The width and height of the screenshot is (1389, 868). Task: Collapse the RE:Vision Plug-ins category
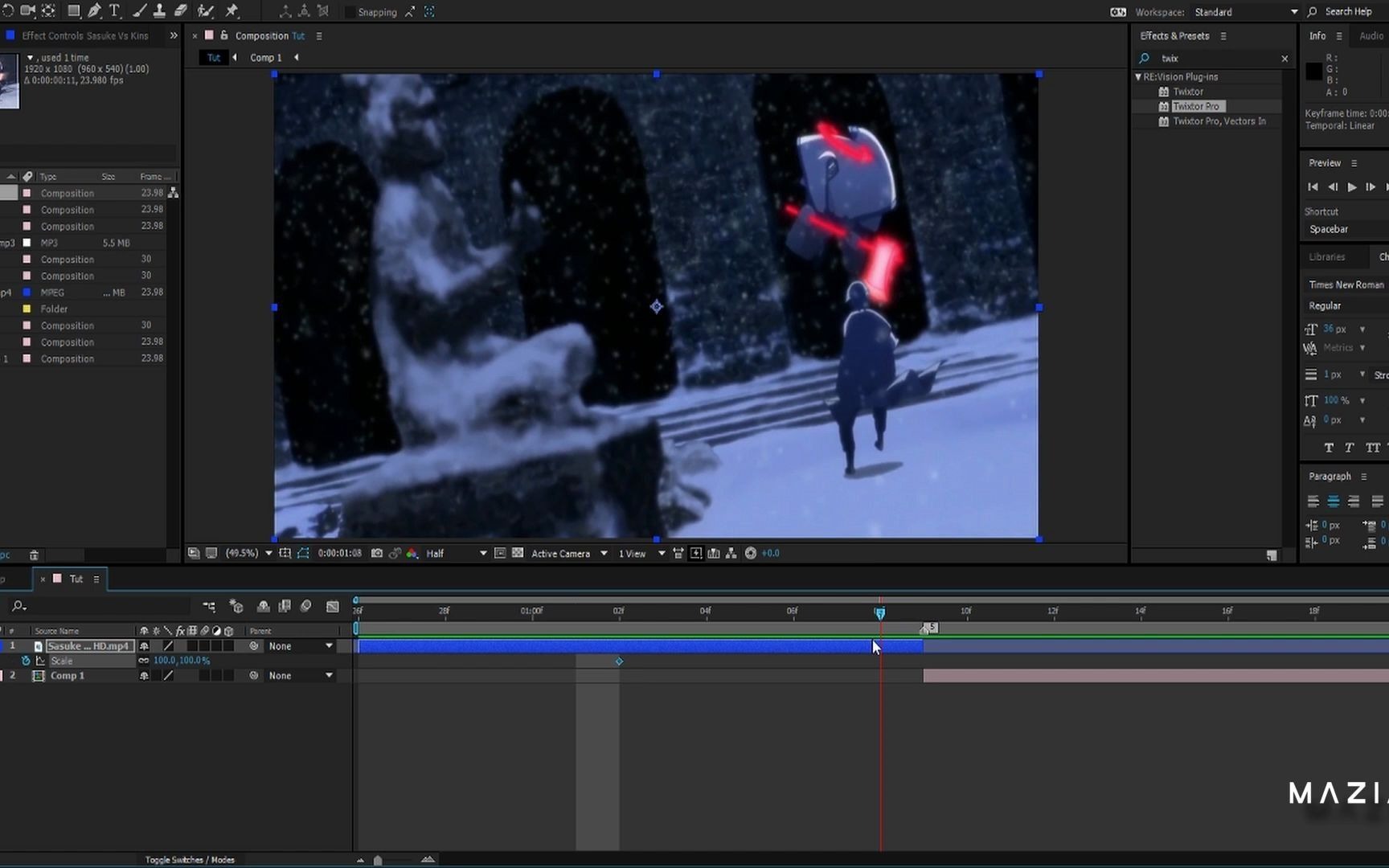point(1138,77)
